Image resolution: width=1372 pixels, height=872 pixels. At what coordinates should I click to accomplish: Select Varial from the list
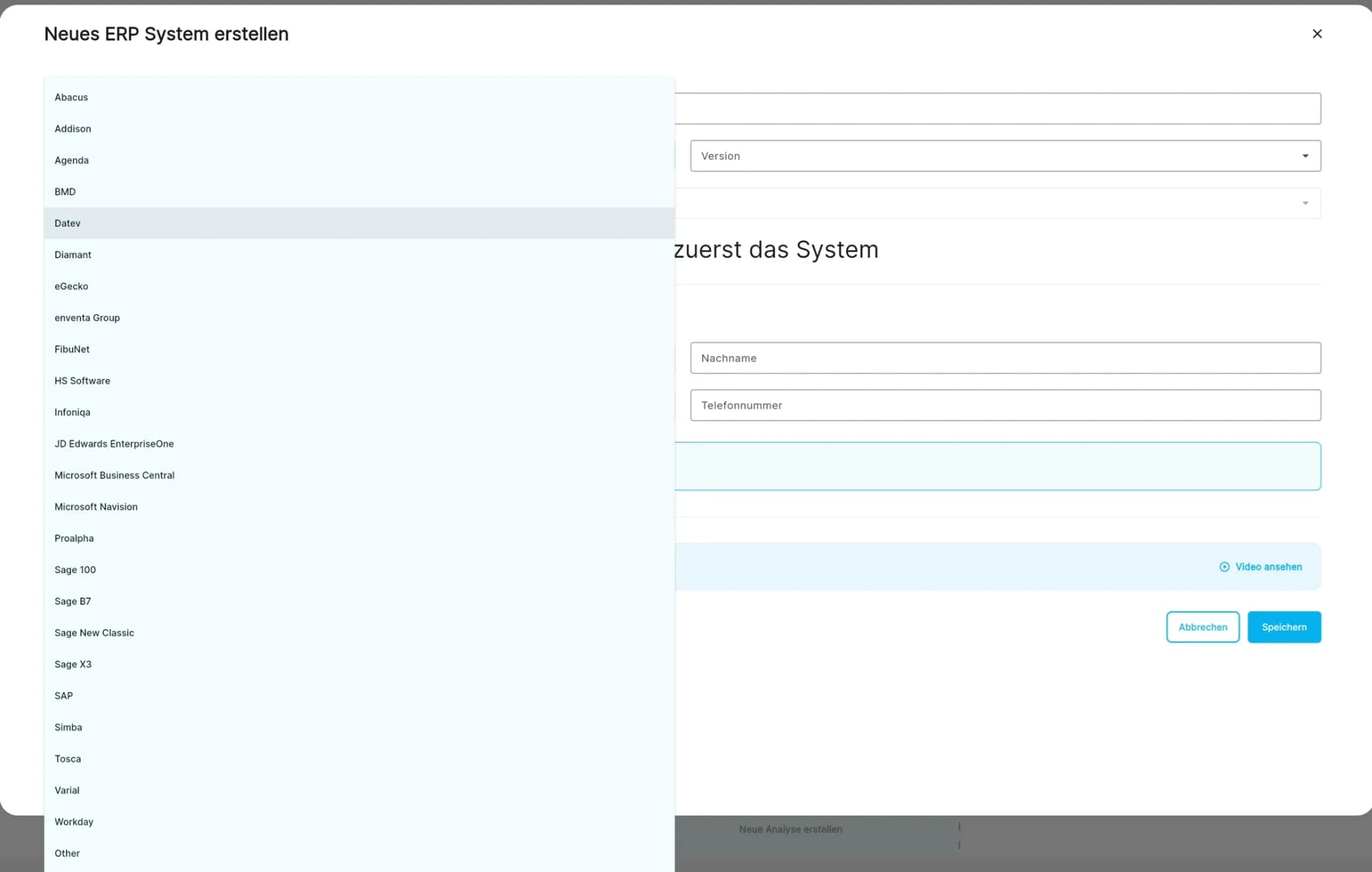pyautogui.click(x=359, y=789)
